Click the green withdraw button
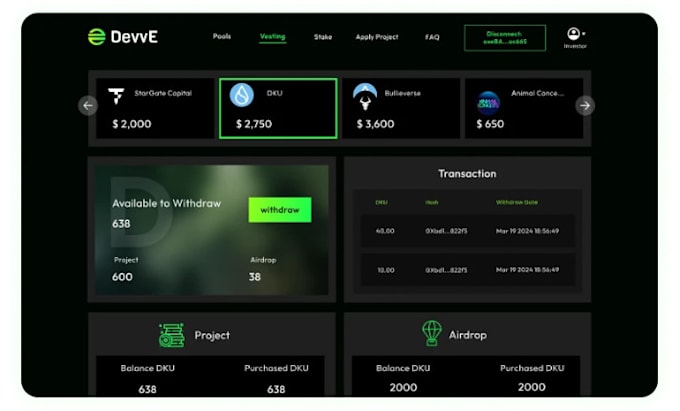The width and height of the screenshot is (680, 411). coord(280,210)
